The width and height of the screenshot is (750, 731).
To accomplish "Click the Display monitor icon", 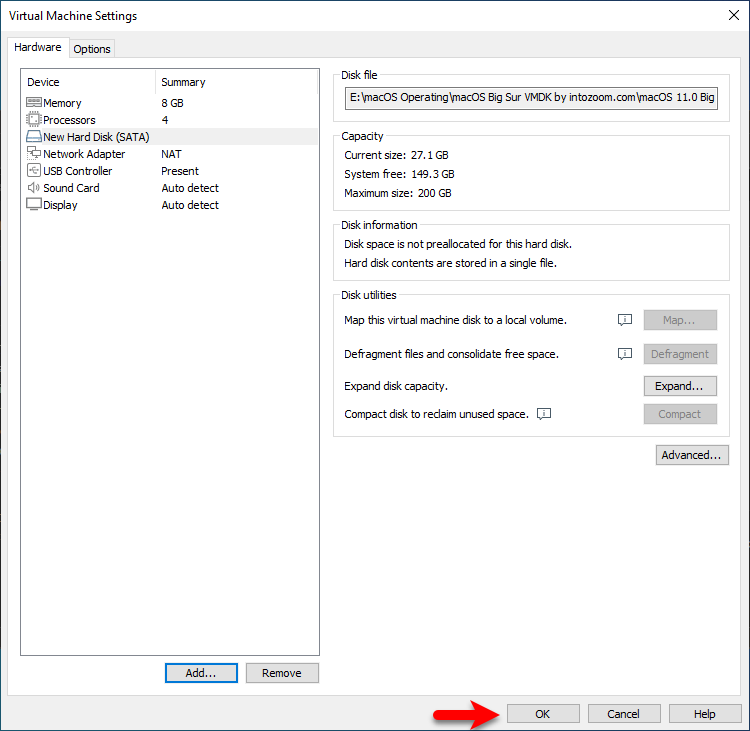I will pyautogui.click(x=33, y=204).
